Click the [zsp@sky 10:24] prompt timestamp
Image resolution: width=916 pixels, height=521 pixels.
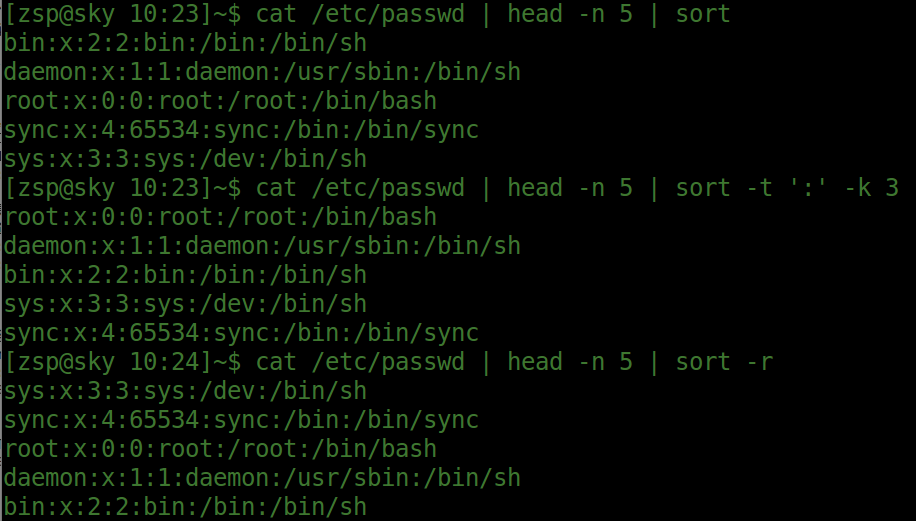[x=120, y=362]
